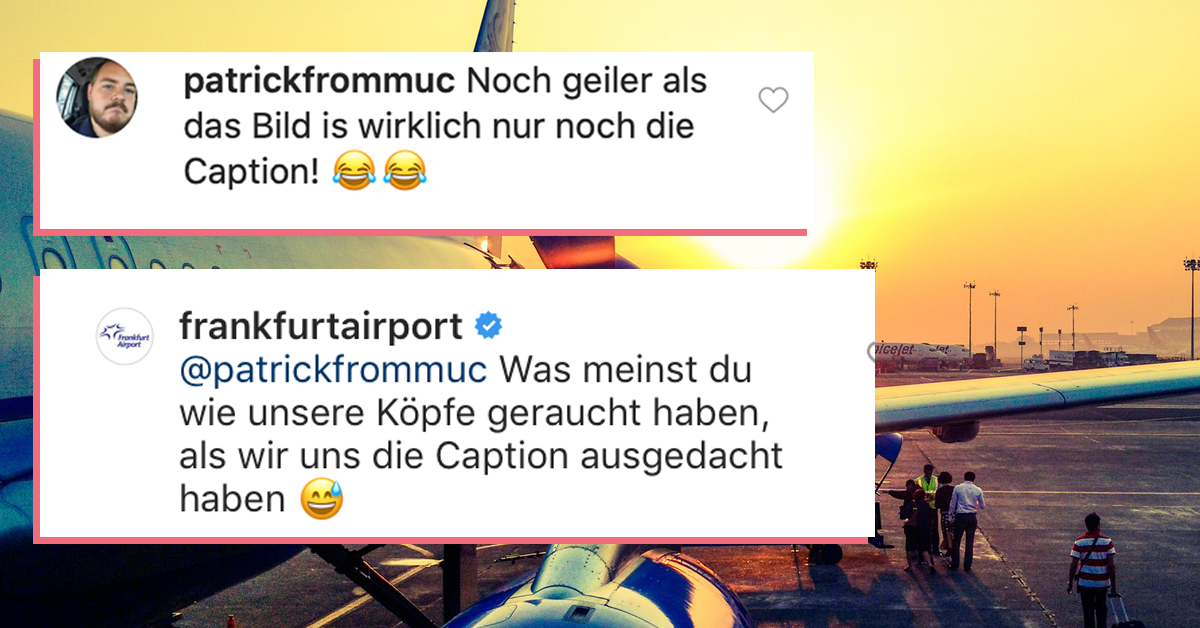Click the "Was meinst du" reply text
1200x628 pixels.
(626, 370)
